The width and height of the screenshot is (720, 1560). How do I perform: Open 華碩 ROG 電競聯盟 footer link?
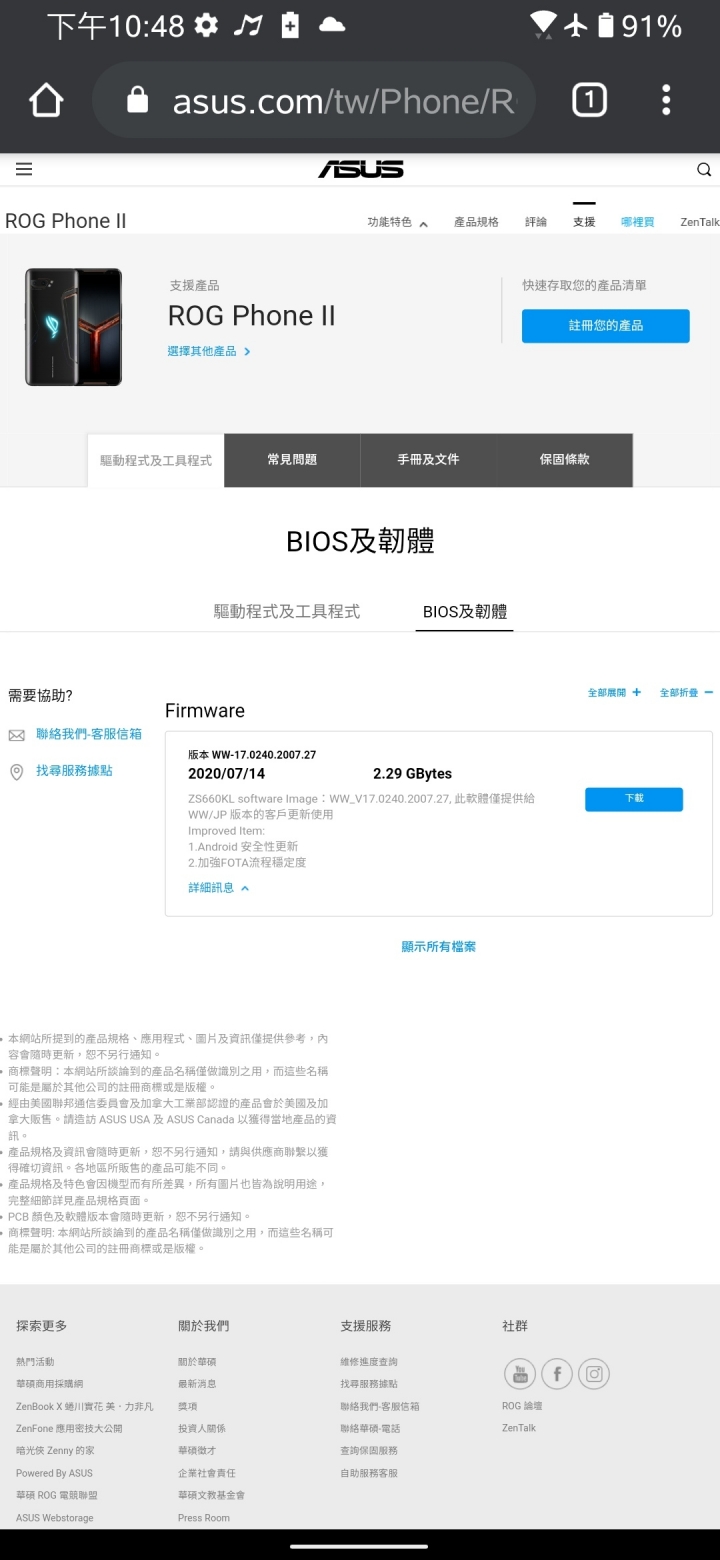[x=57, y=1495]
